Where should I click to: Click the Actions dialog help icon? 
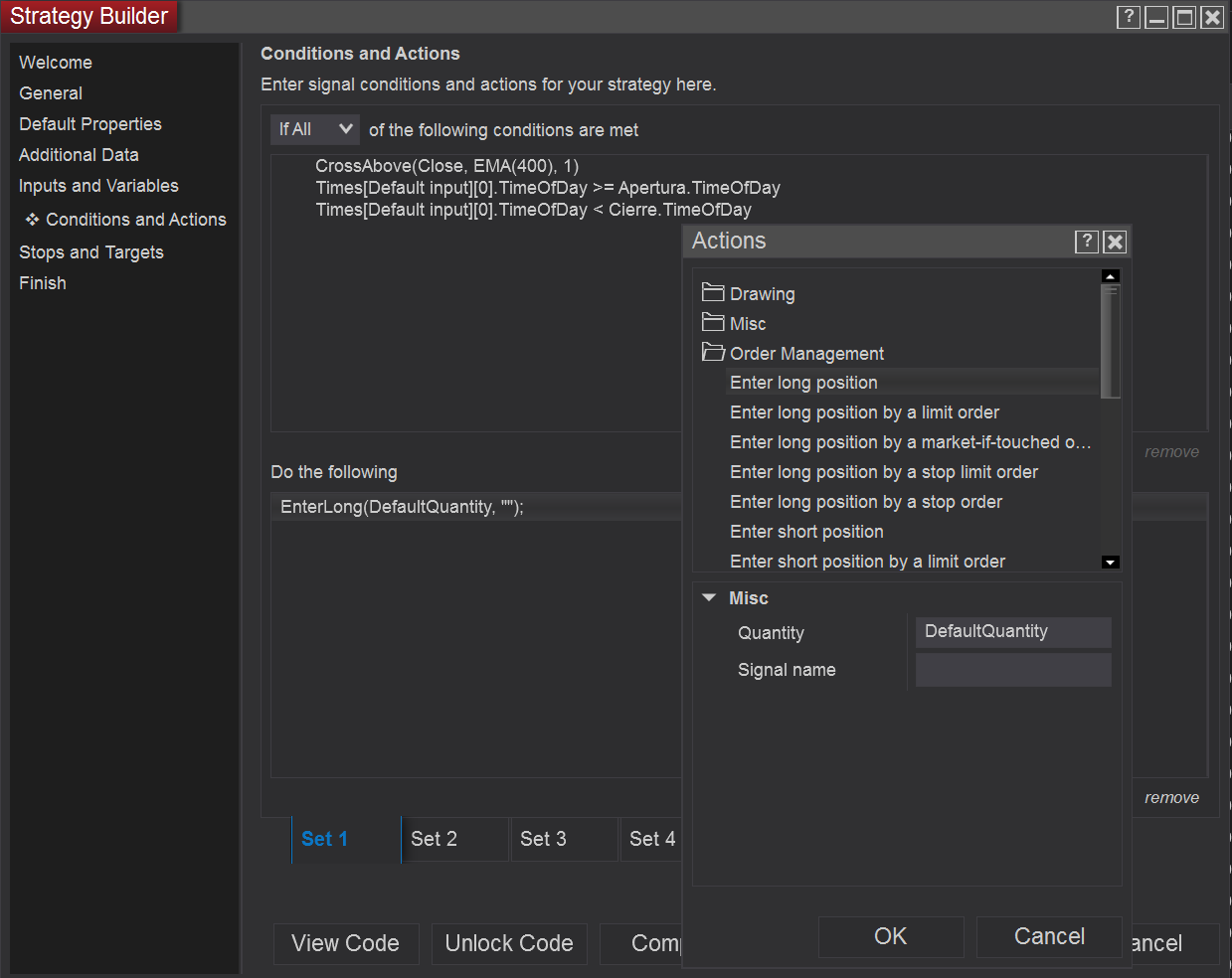tap(1087, 242)
